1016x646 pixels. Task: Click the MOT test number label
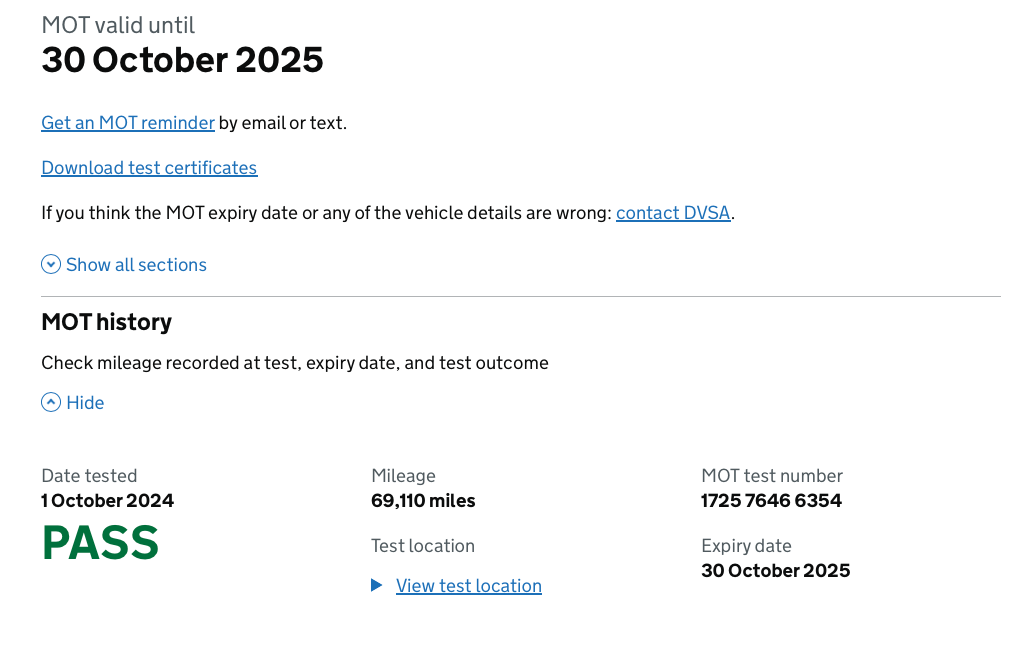tap(772, 476)
